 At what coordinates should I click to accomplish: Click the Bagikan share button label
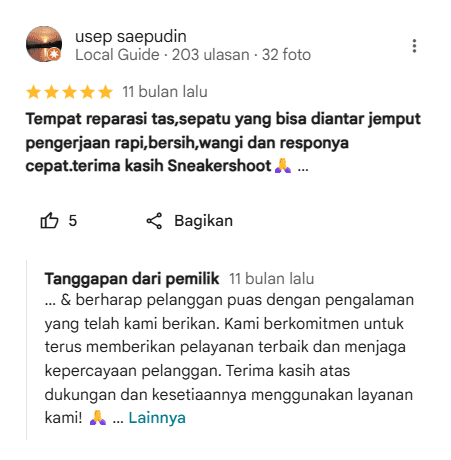(203, 221)
